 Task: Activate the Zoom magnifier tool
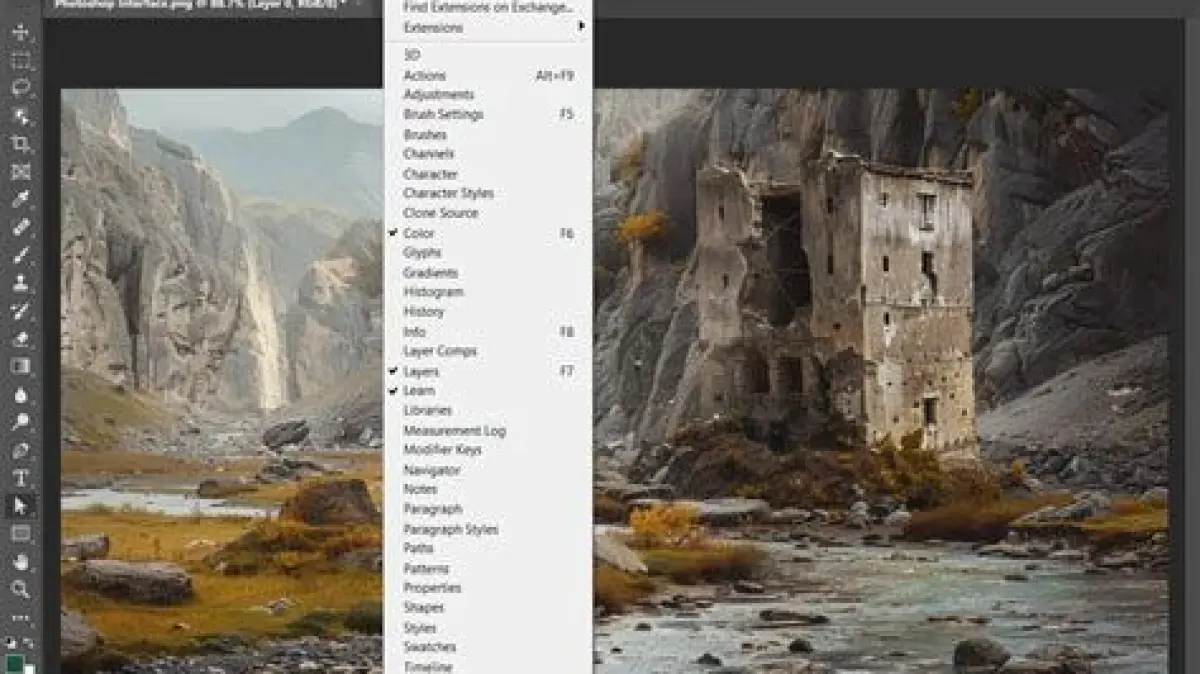click(20, 589)
